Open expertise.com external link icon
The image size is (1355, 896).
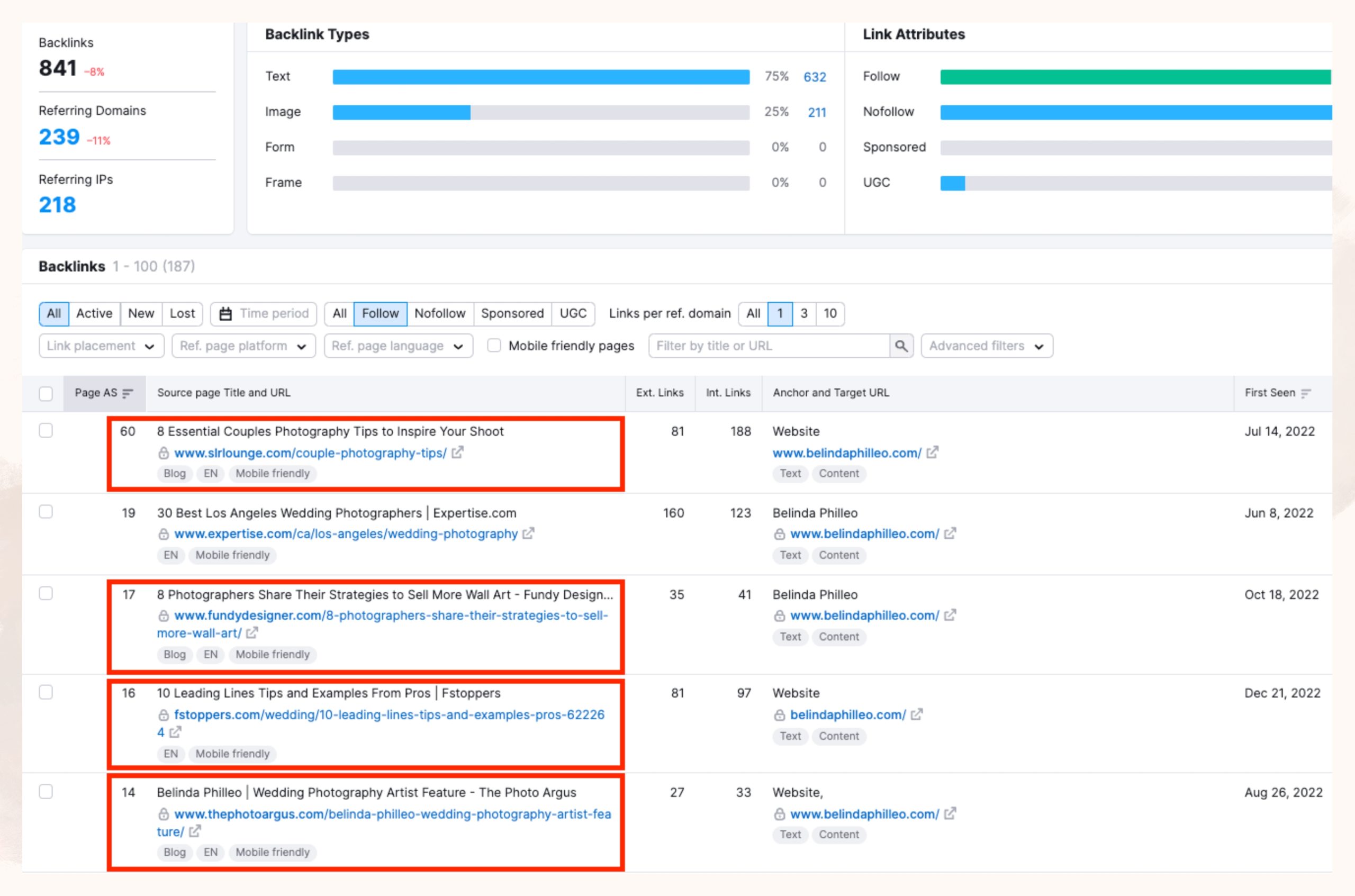(528, 533)
